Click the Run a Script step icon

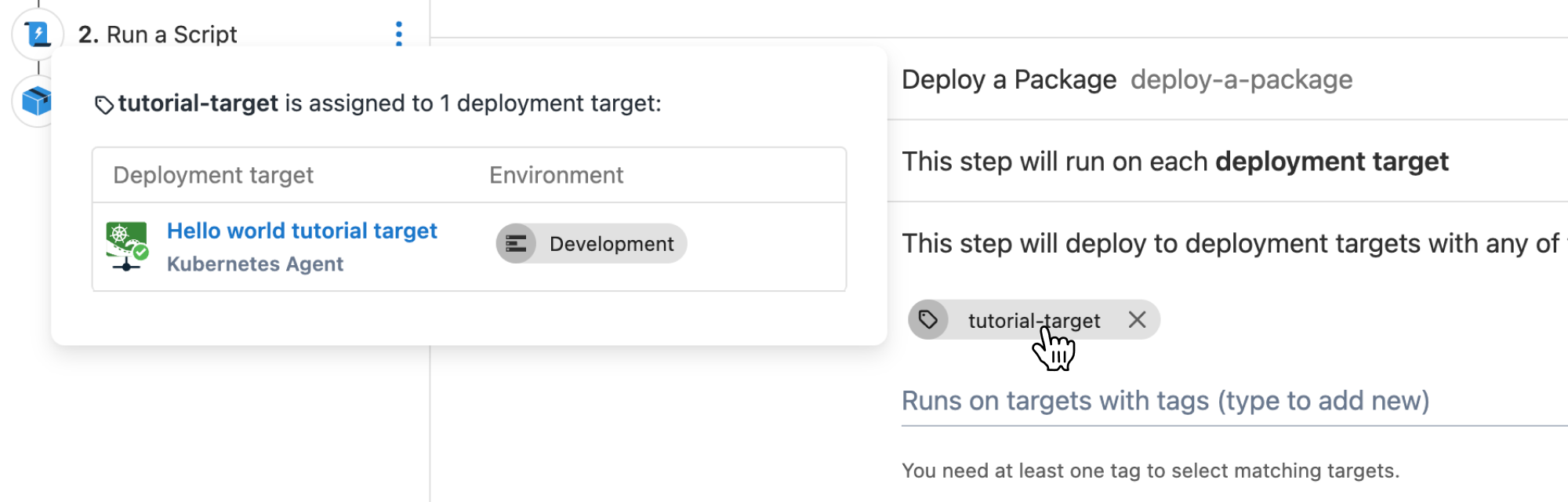click(x=37, y=34)
